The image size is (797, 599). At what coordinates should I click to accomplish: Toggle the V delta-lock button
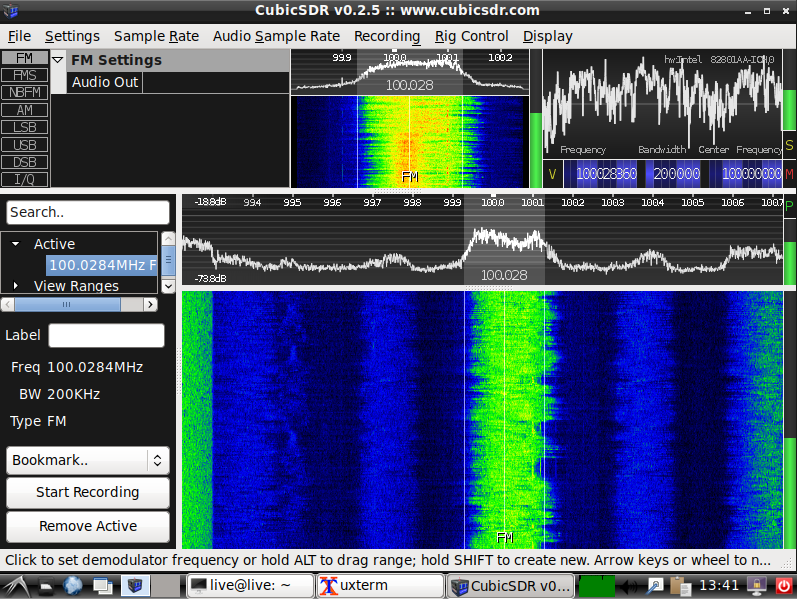(x=552, y=174)
